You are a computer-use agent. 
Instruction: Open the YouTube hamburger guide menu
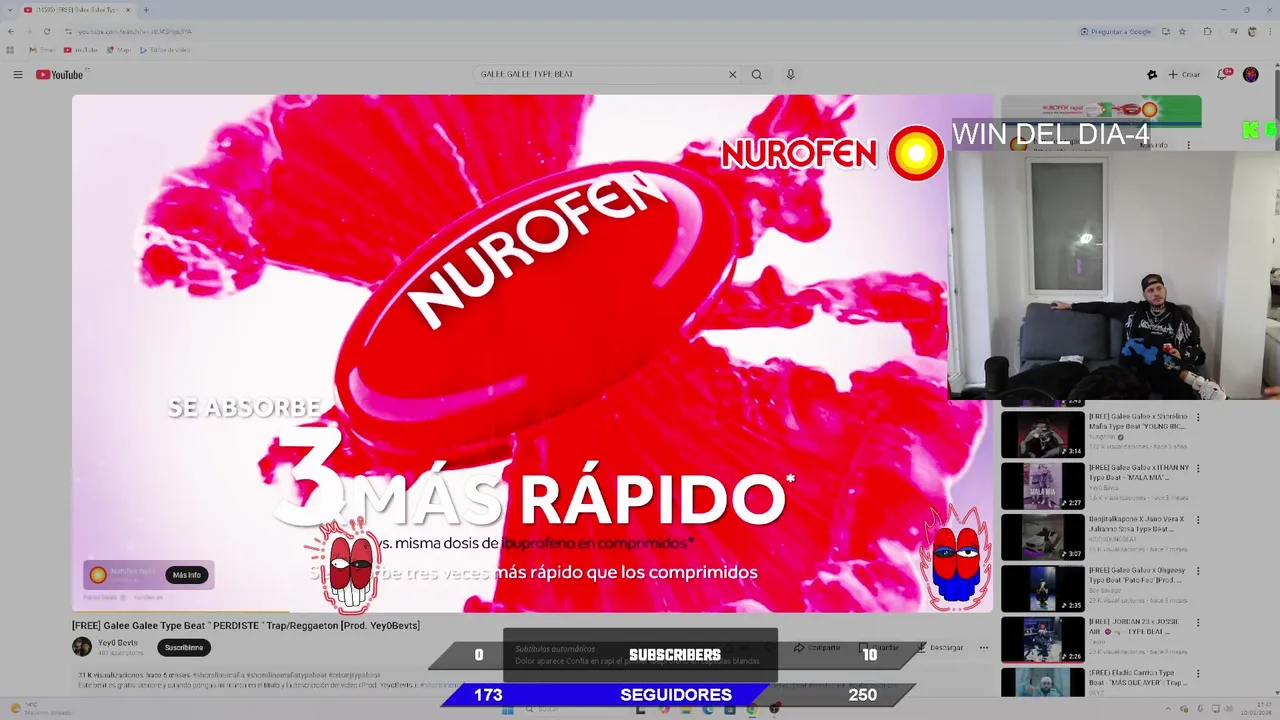(x=17, y=75)
